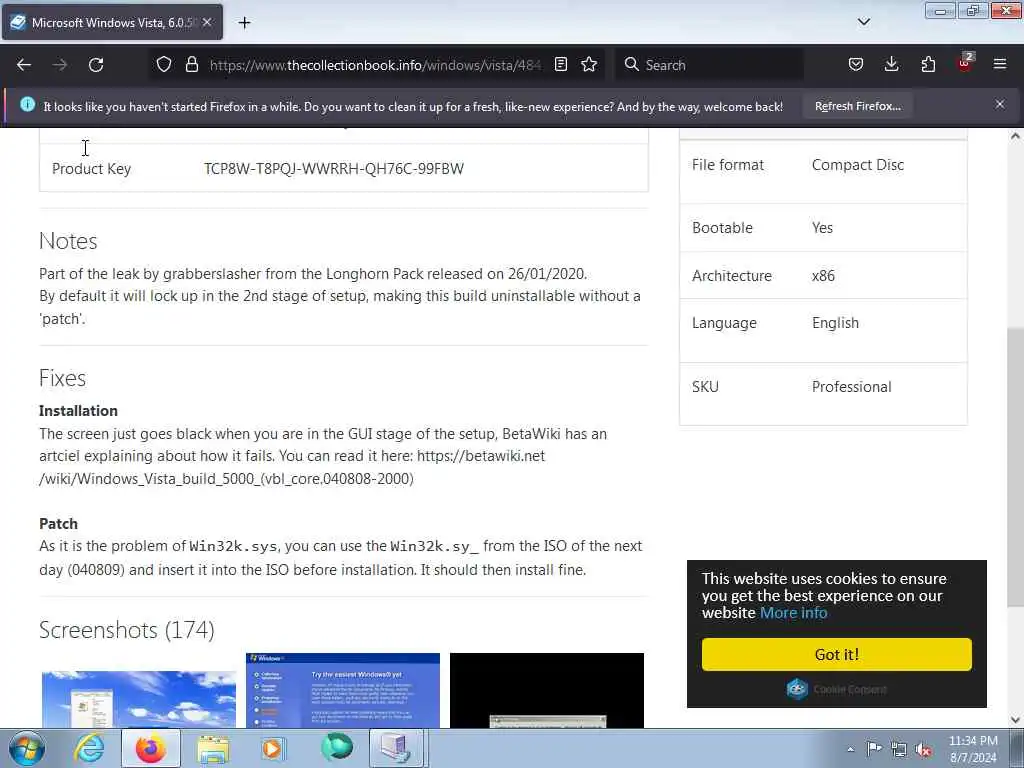Go back with the browser back arrow
The width and height of the screenshot is (1024, 768).
(x=24, y=65)
